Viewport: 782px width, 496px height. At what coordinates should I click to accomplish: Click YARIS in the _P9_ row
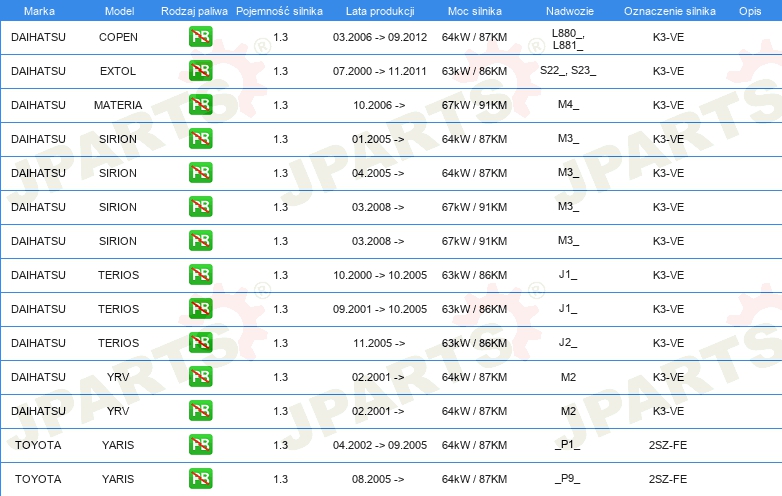(x=118, y=479)
